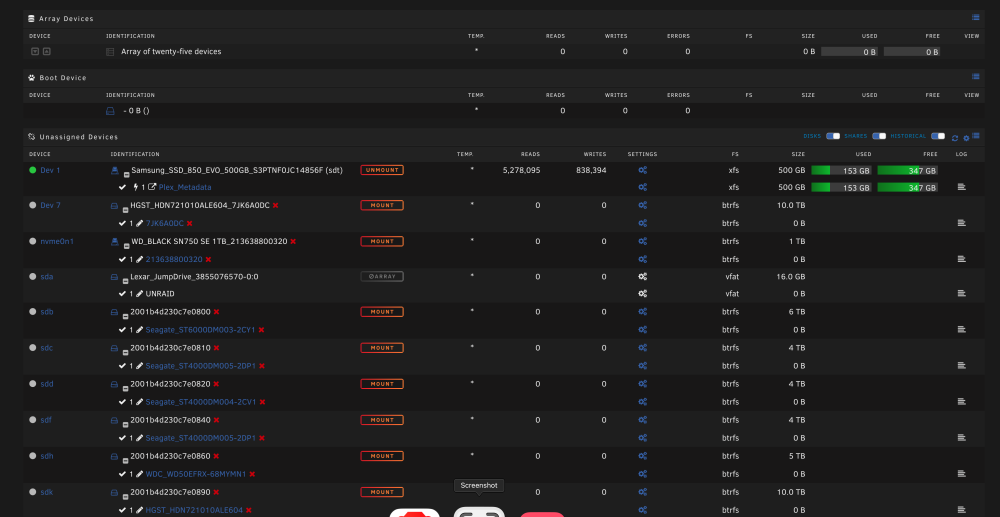Open the Plex_Metadata share link
Viewport: 1000px width, 517px height.
pyautogui.click(x=185, y=187)
